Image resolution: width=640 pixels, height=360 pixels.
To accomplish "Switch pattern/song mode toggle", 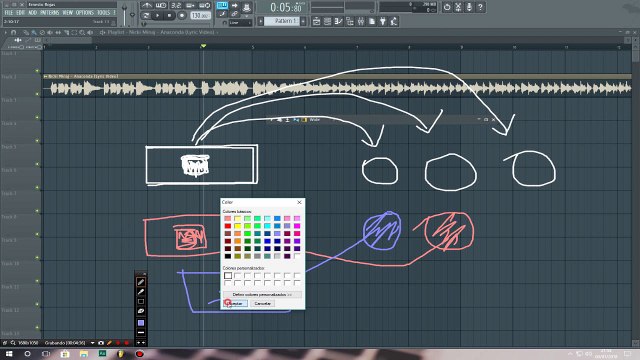I will tap(146, 16).
